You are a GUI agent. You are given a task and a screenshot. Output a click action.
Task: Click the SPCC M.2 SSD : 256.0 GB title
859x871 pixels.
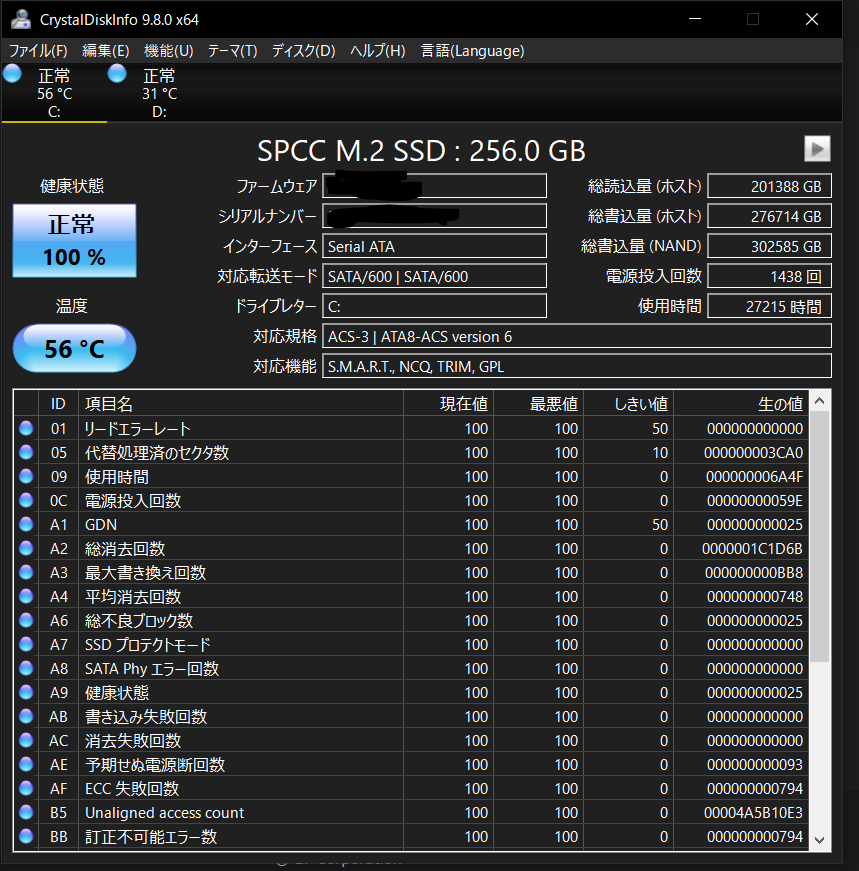421,151
